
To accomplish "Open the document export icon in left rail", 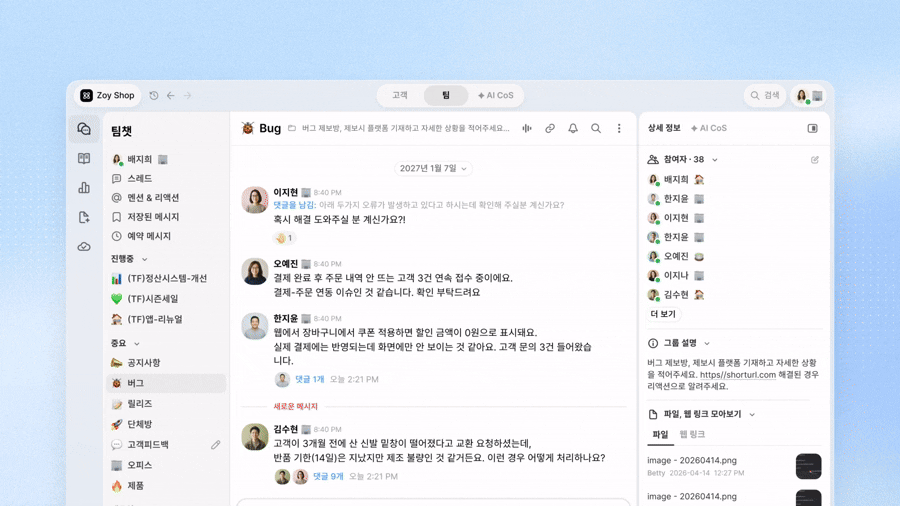I will pyautogui.click(x=84, y=217).
